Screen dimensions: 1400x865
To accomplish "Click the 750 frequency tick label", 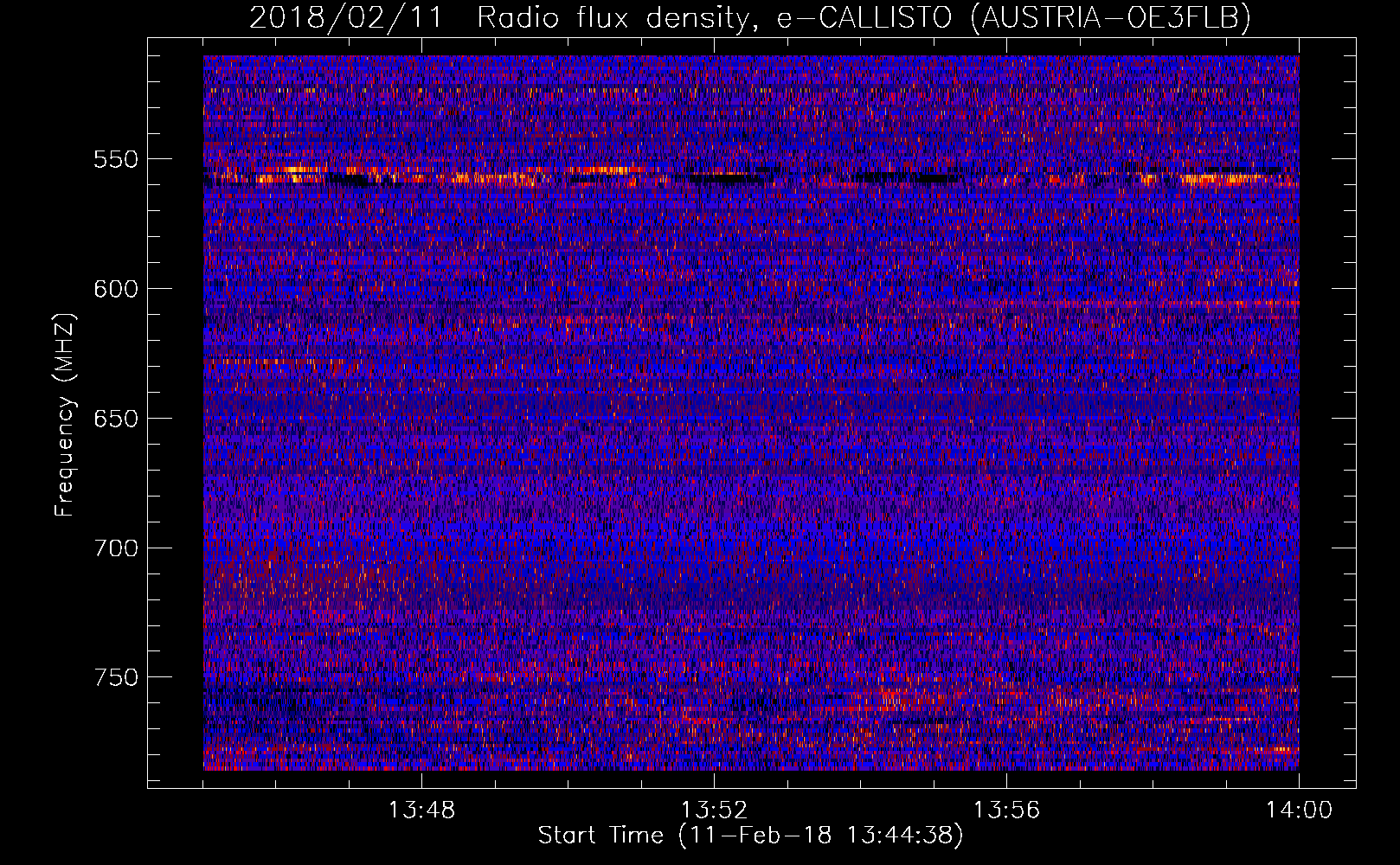I will tap(116, 677).
